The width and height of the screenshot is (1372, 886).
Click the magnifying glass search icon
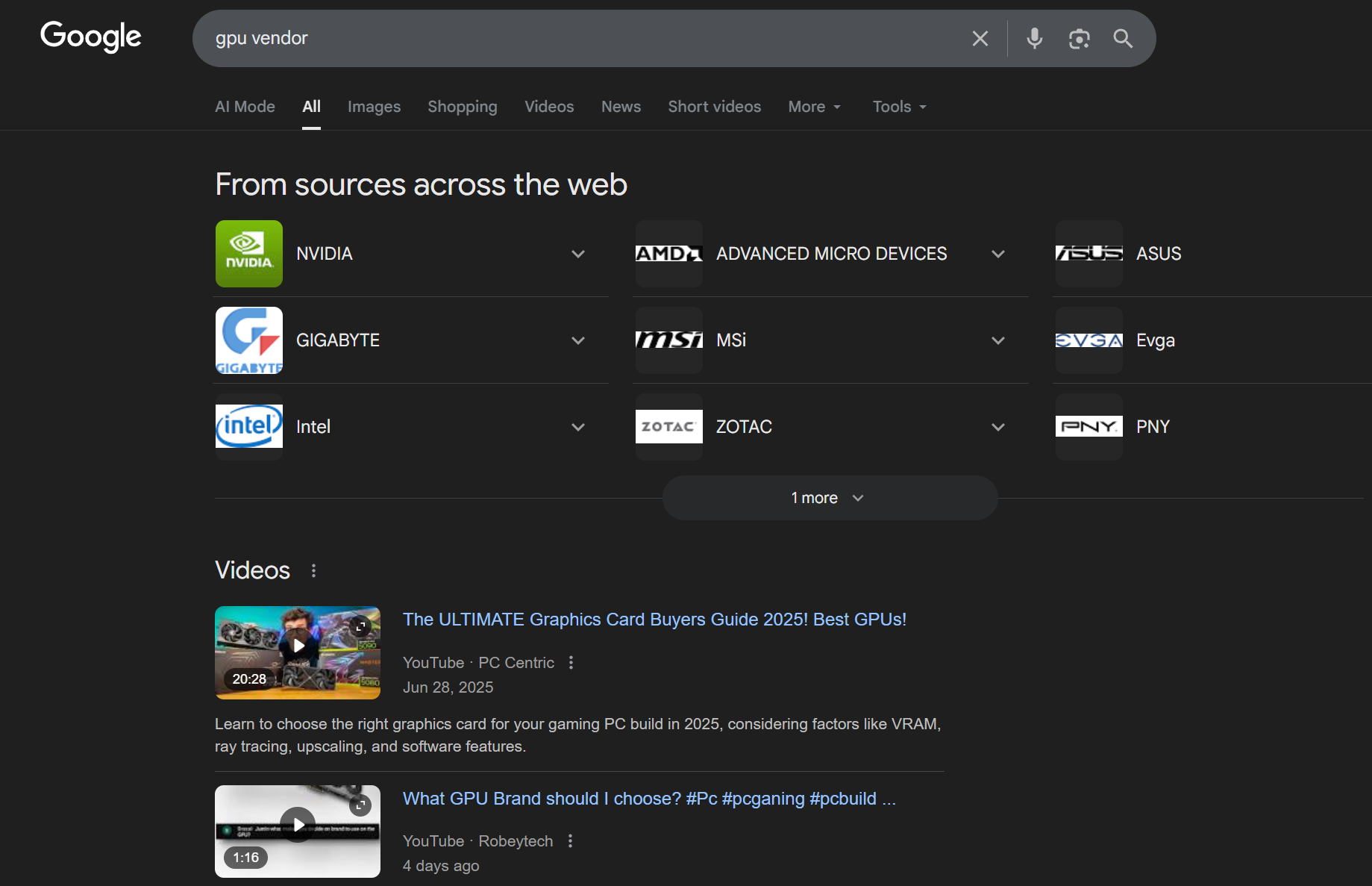coord(1123,38)
